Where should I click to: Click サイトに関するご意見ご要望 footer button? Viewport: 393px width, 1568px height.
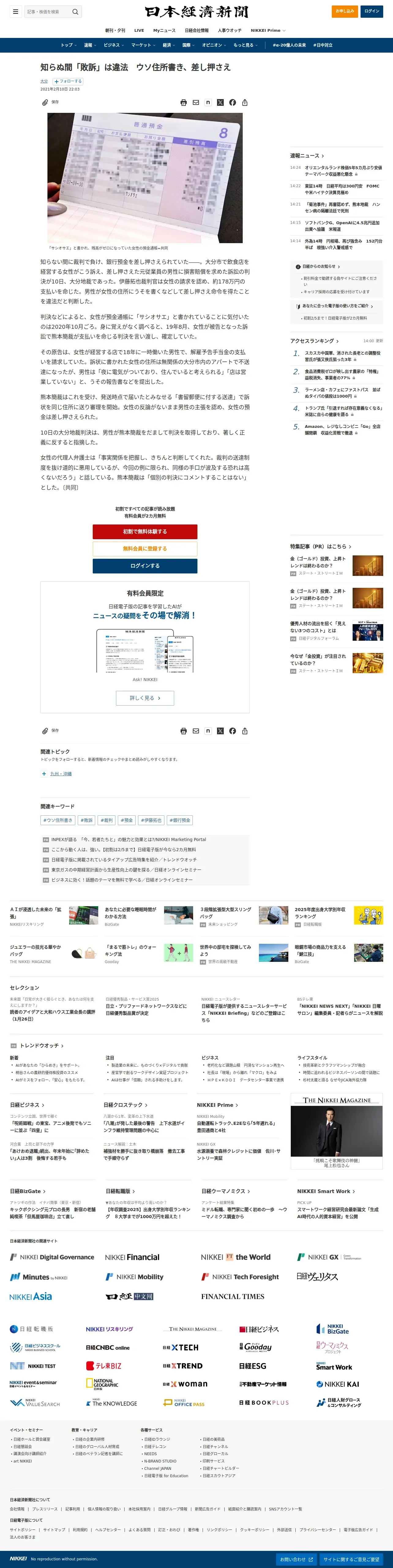[351, 1559]
